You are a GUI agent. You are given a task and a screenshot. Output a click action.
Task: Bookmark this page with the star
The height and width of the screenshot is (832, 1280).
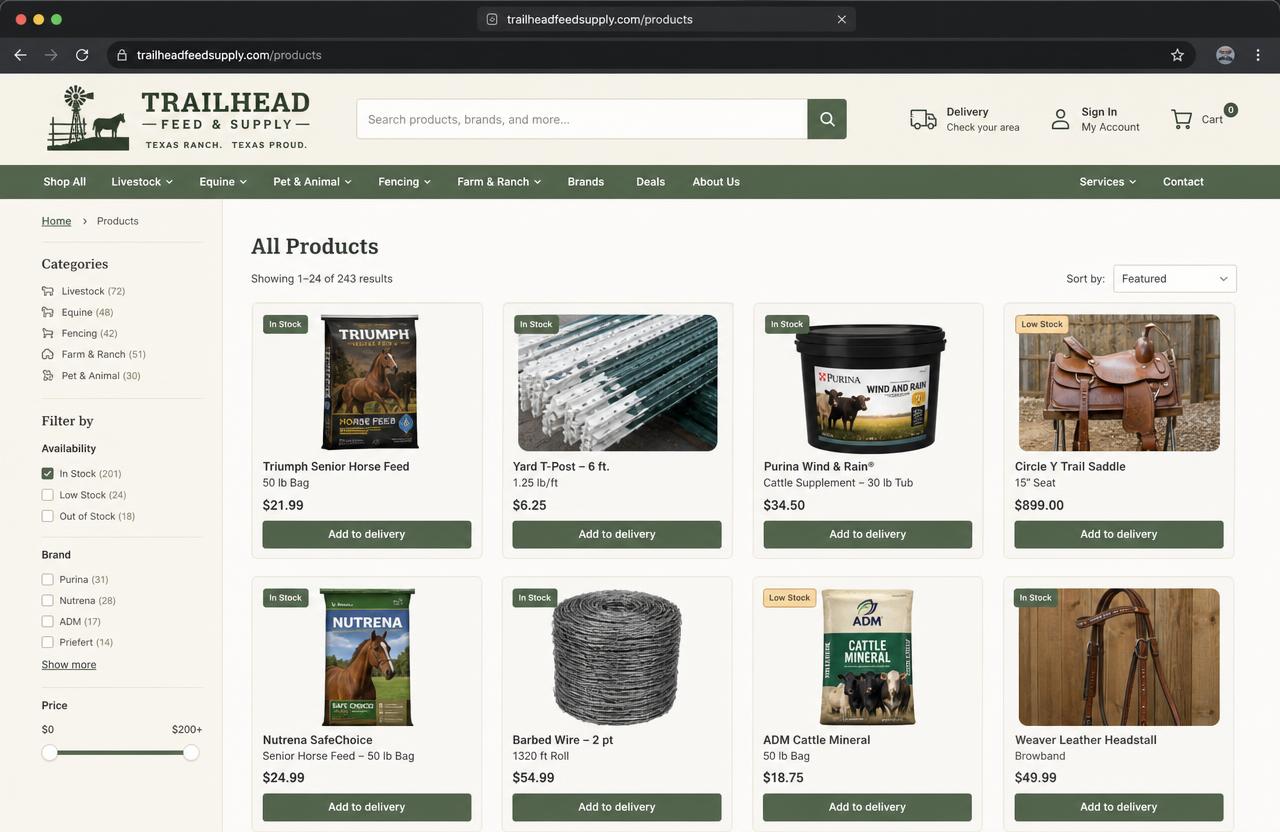[x=1177, y=55]
